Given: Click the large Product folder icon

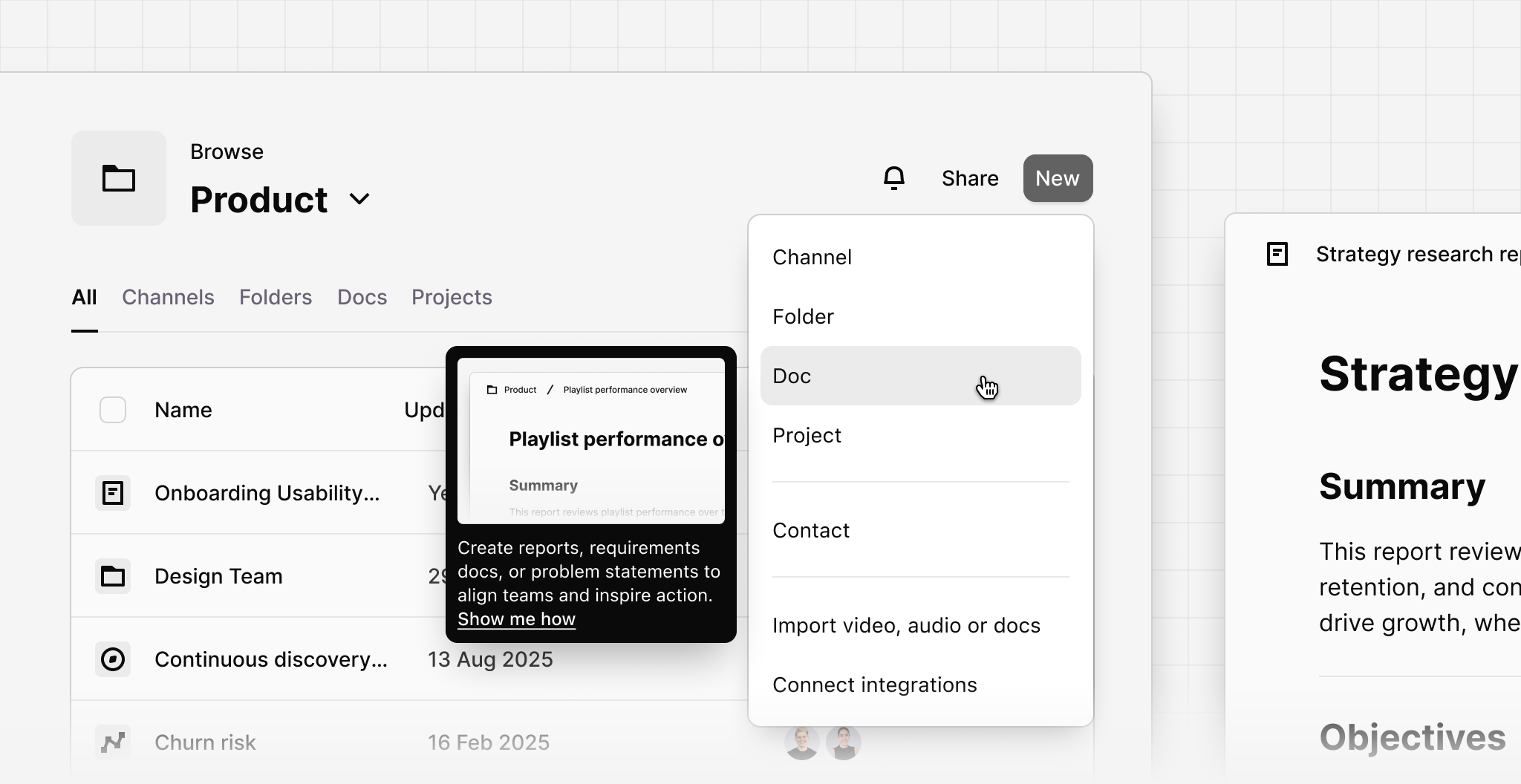Looking at the screenshot, I should pyautogui.click(x=119, y=178).
